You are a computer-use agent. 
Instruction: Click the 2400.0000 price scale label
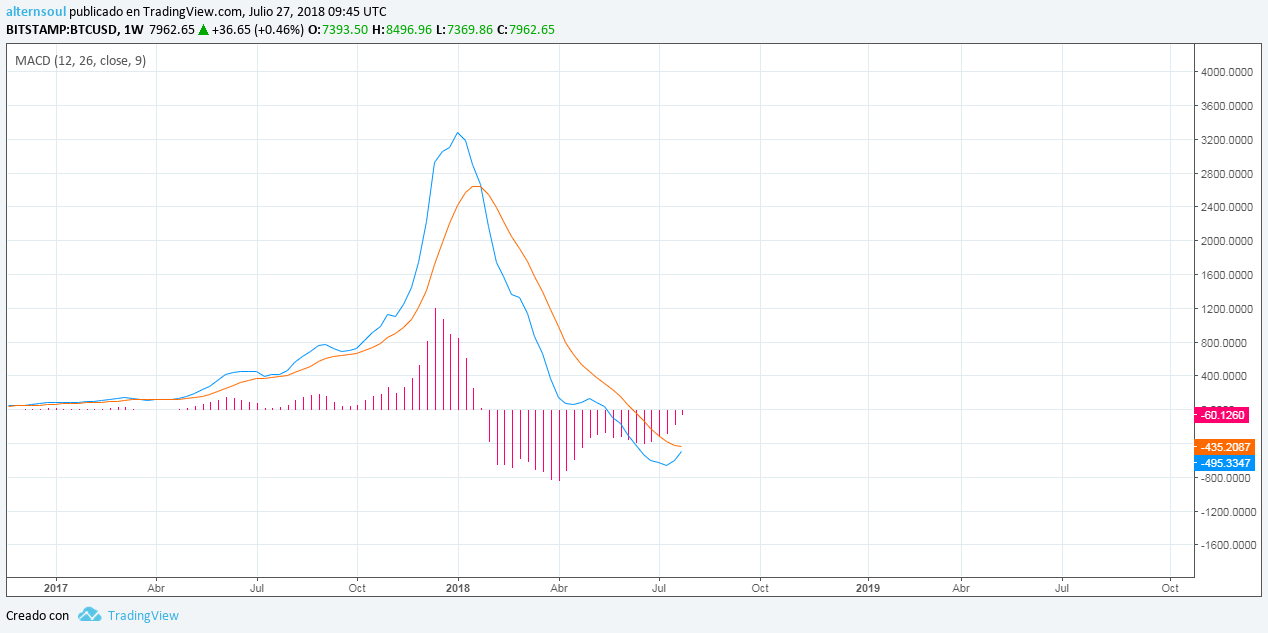[1227, 207]
